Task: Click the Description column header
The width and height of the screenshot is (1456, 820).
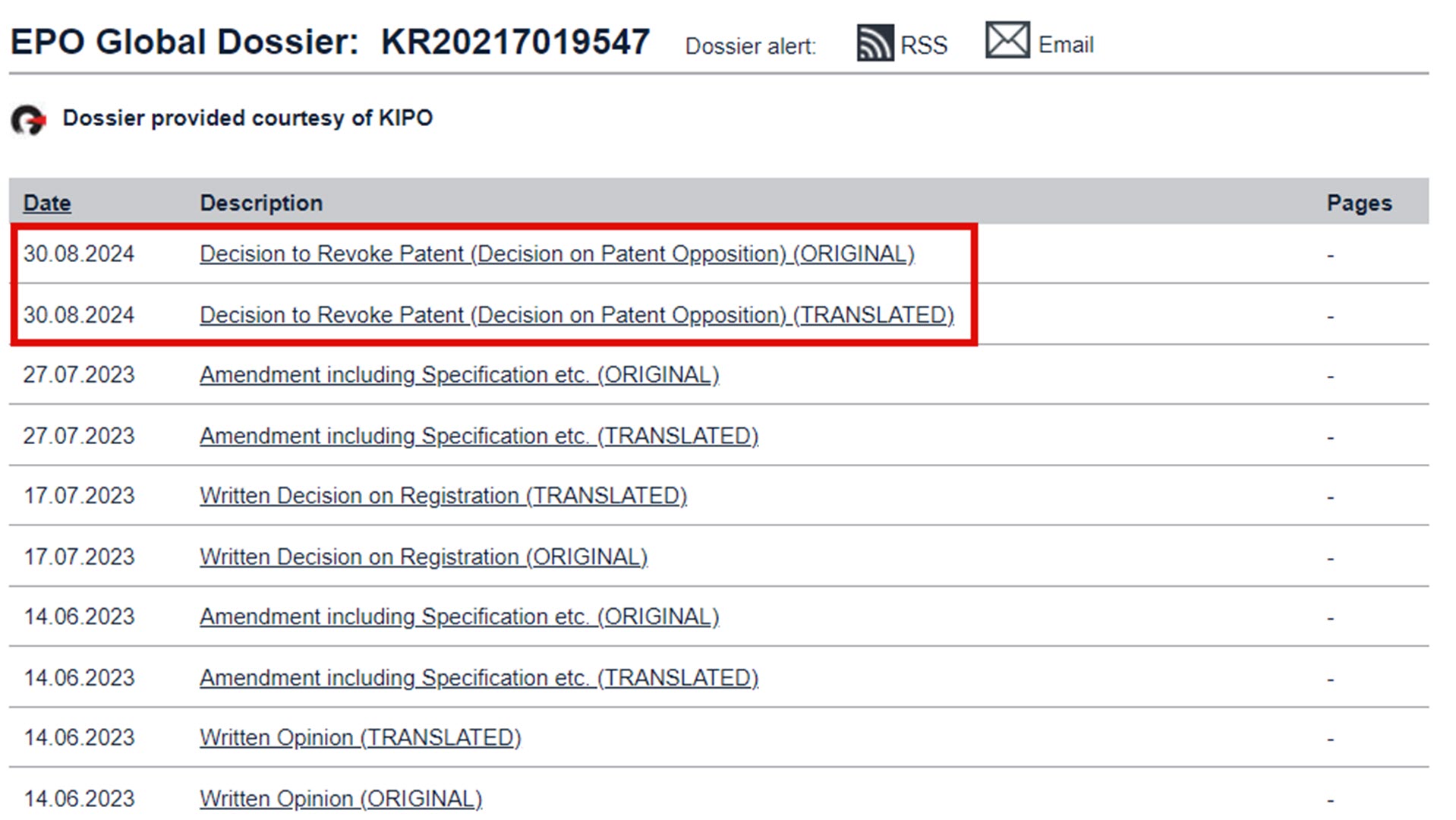Action: point(261,203)
